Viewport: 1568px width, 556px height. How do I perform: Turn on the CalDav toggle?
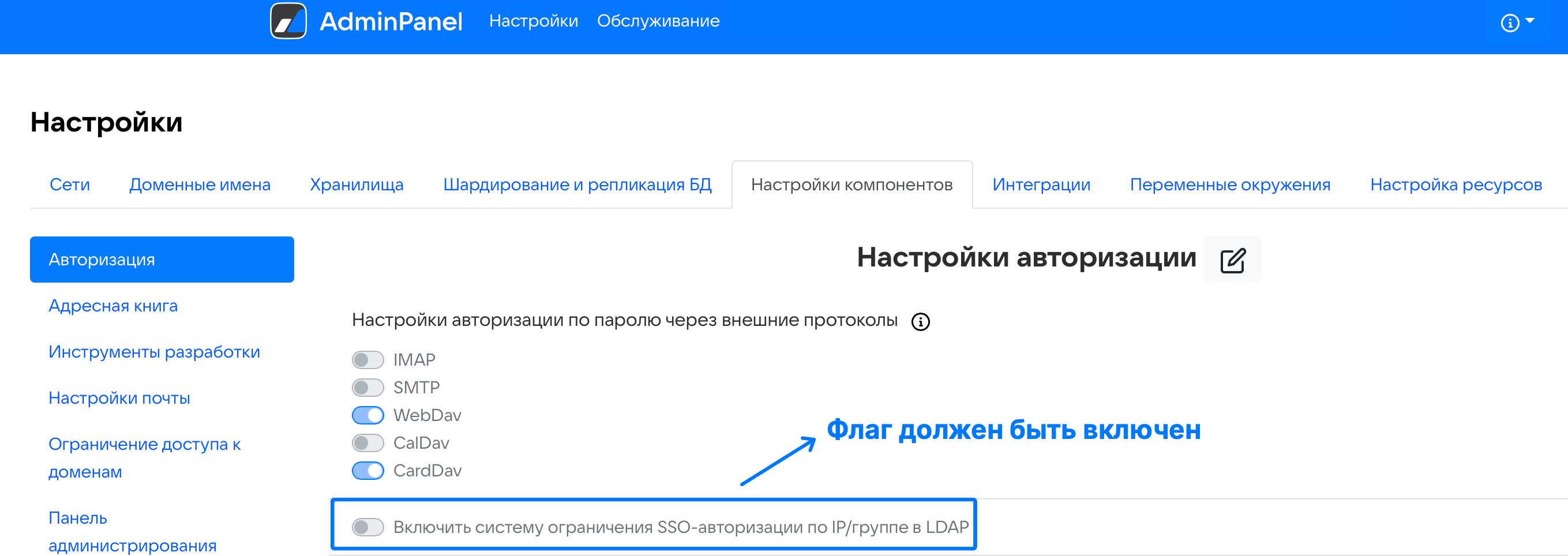pos(367,443)
